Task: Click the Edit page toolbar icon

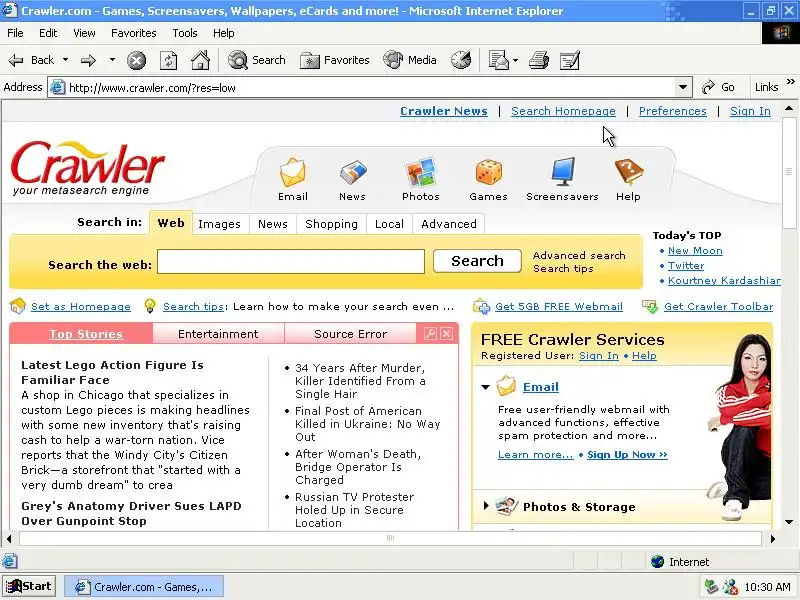Action: pyautogui.click(x=570, y=60)
